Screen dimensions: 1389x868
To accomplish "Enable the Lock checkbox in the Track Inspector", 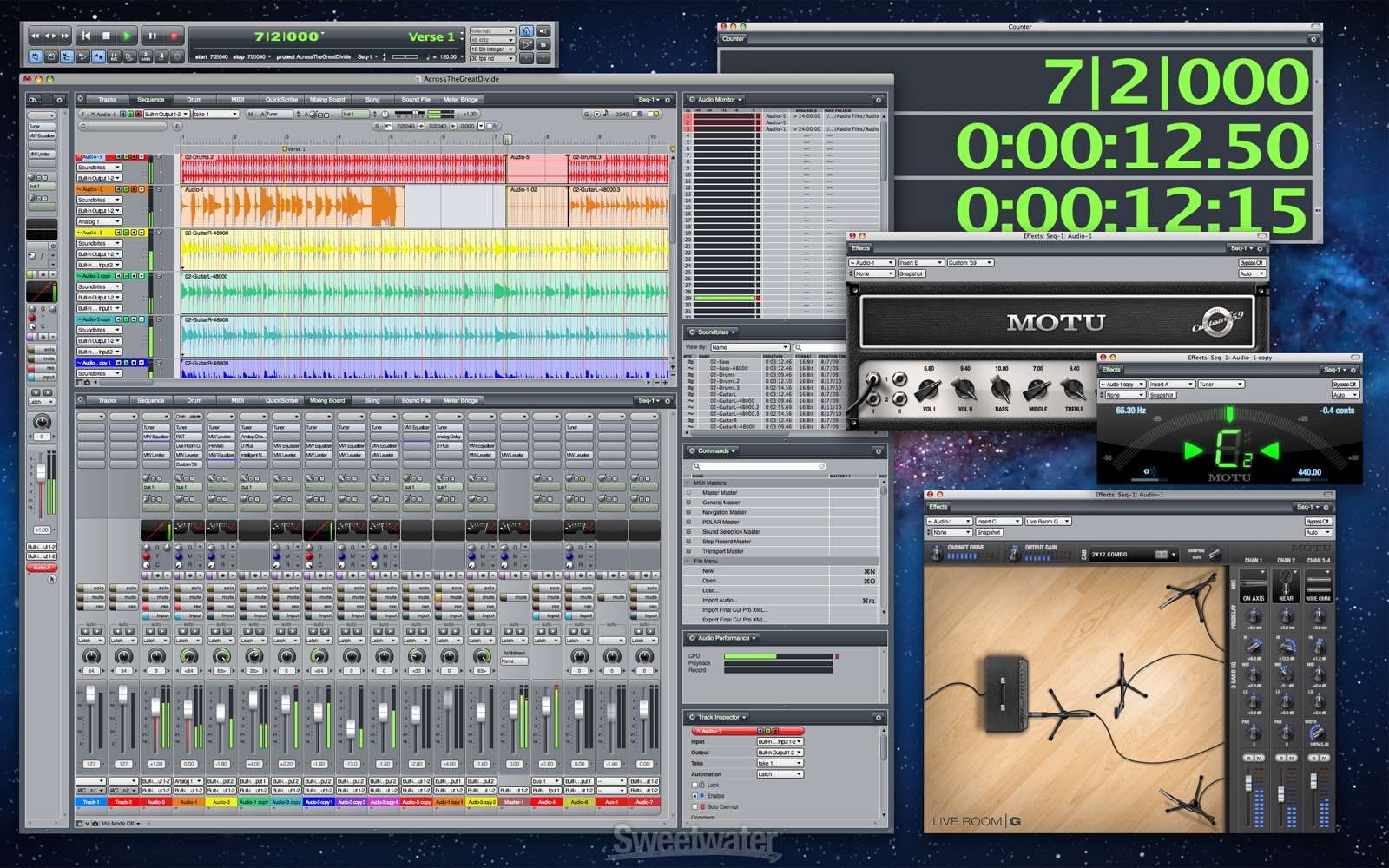I will click(694, 786).
